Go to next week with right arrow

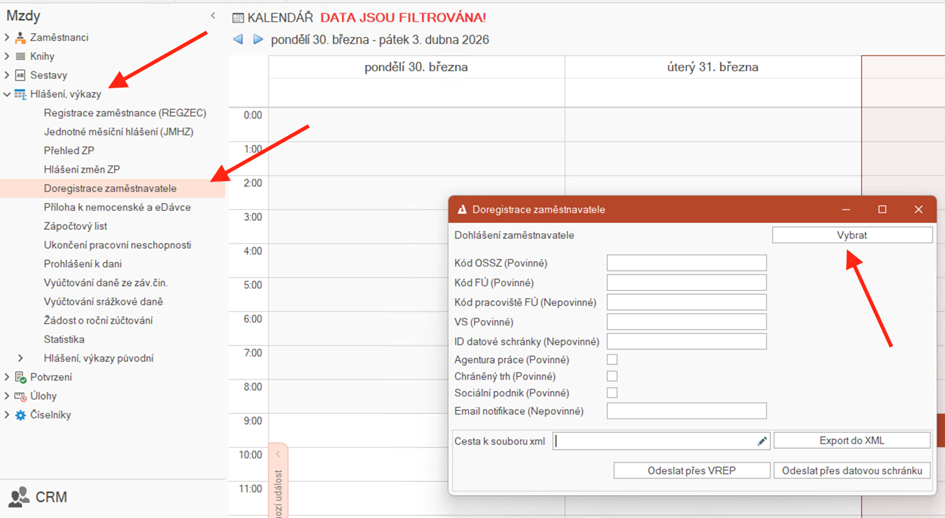258,40
